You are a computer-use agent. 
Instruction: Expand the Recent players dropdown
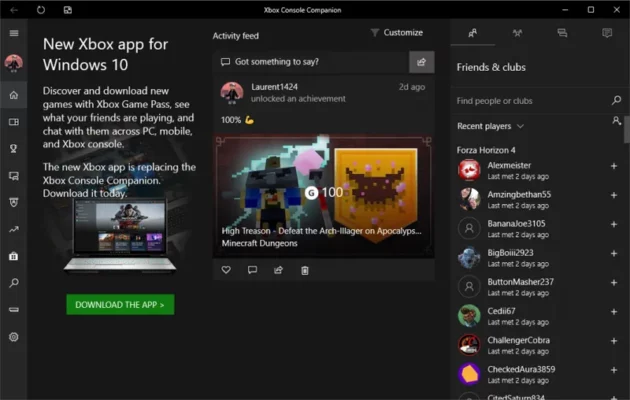click(x=520, y=127)
